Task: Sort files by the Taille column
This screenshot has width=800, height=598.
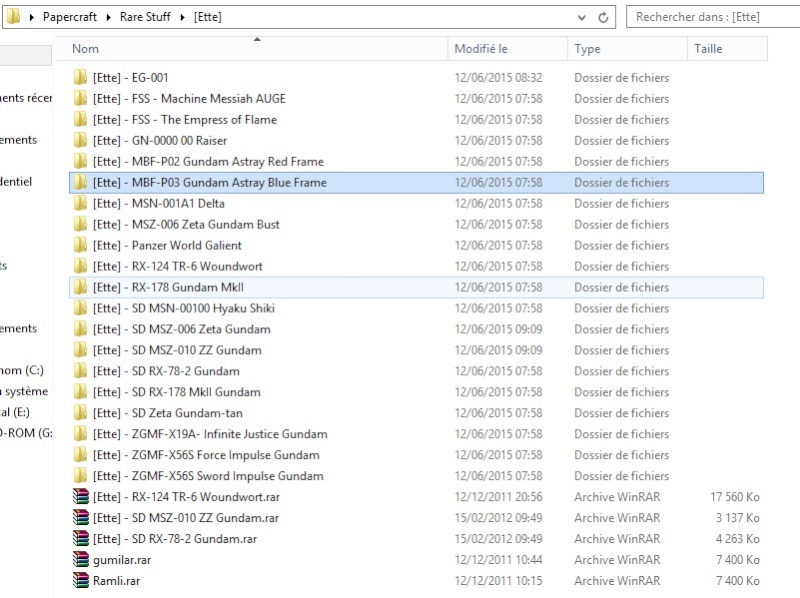Action: (727, 48)
